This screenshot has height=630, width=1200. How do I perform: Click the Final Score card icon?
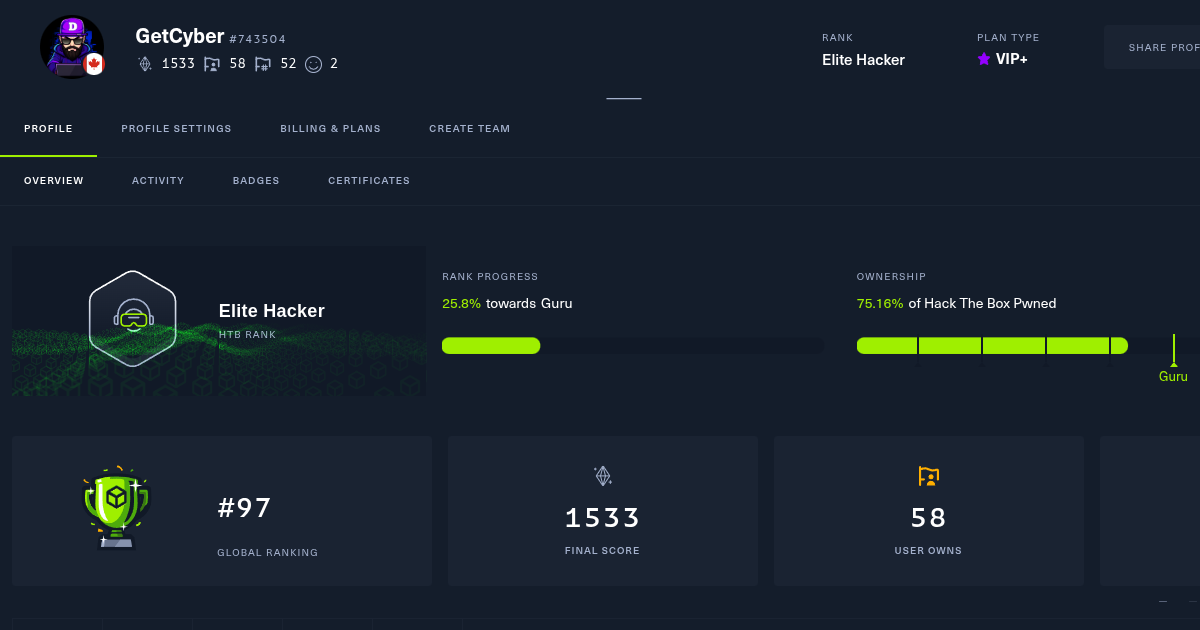pyautogui.click(x=602, y=476)
